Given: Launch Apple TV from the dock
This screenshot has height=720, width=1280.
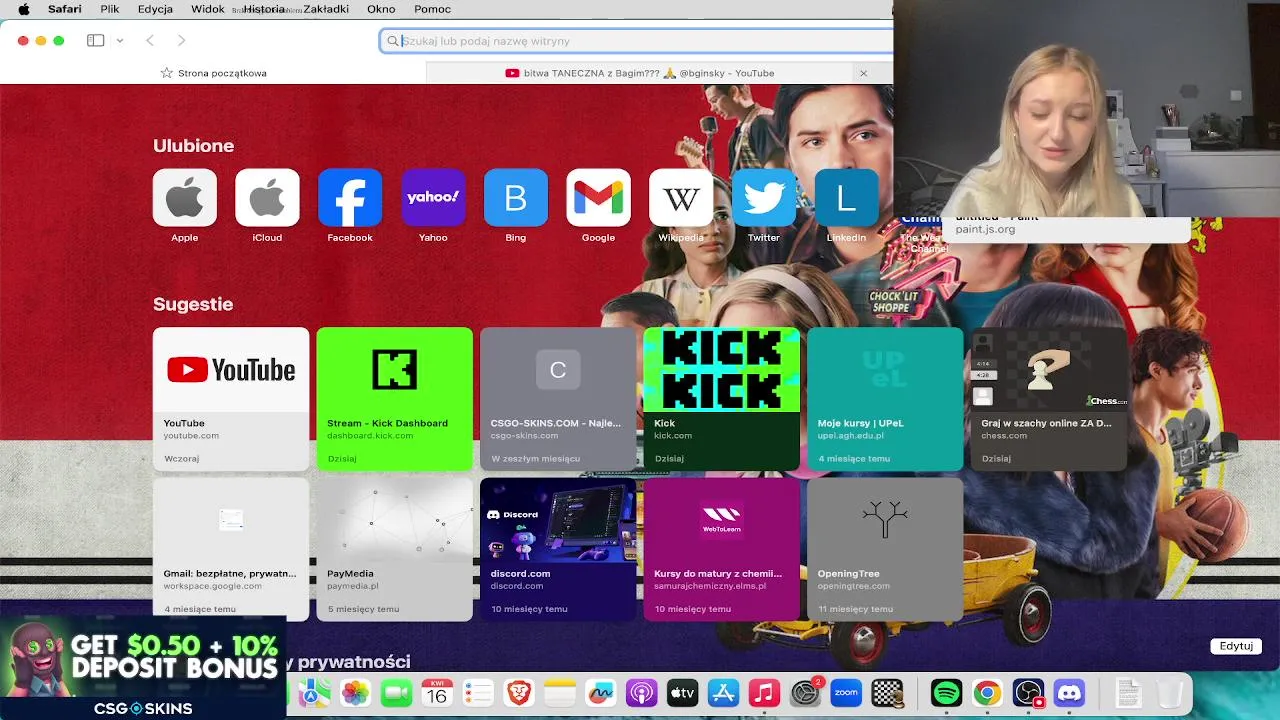Looking at the screenshot, I should coord(682,693).
